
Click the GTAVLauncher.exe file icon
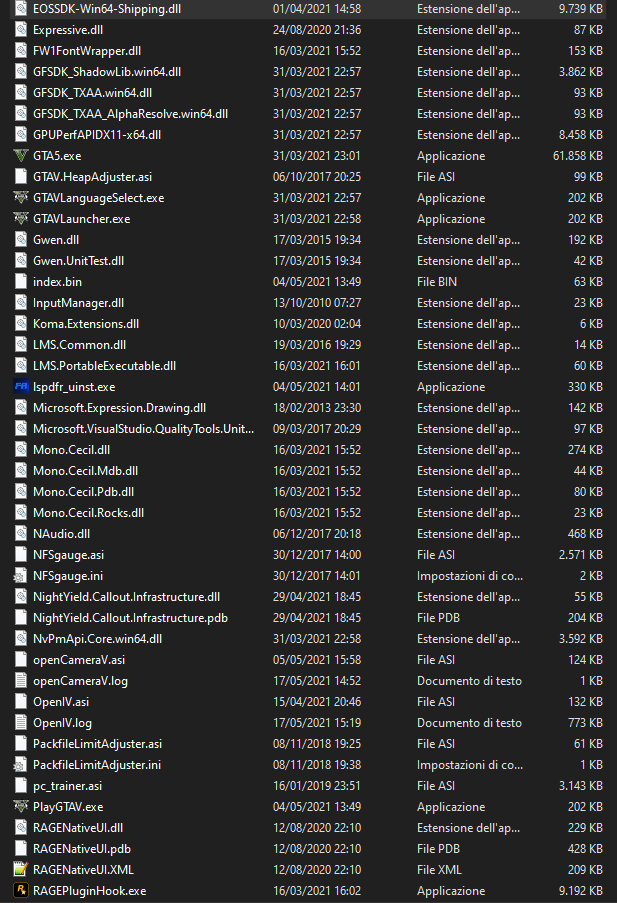pos(21,219)
